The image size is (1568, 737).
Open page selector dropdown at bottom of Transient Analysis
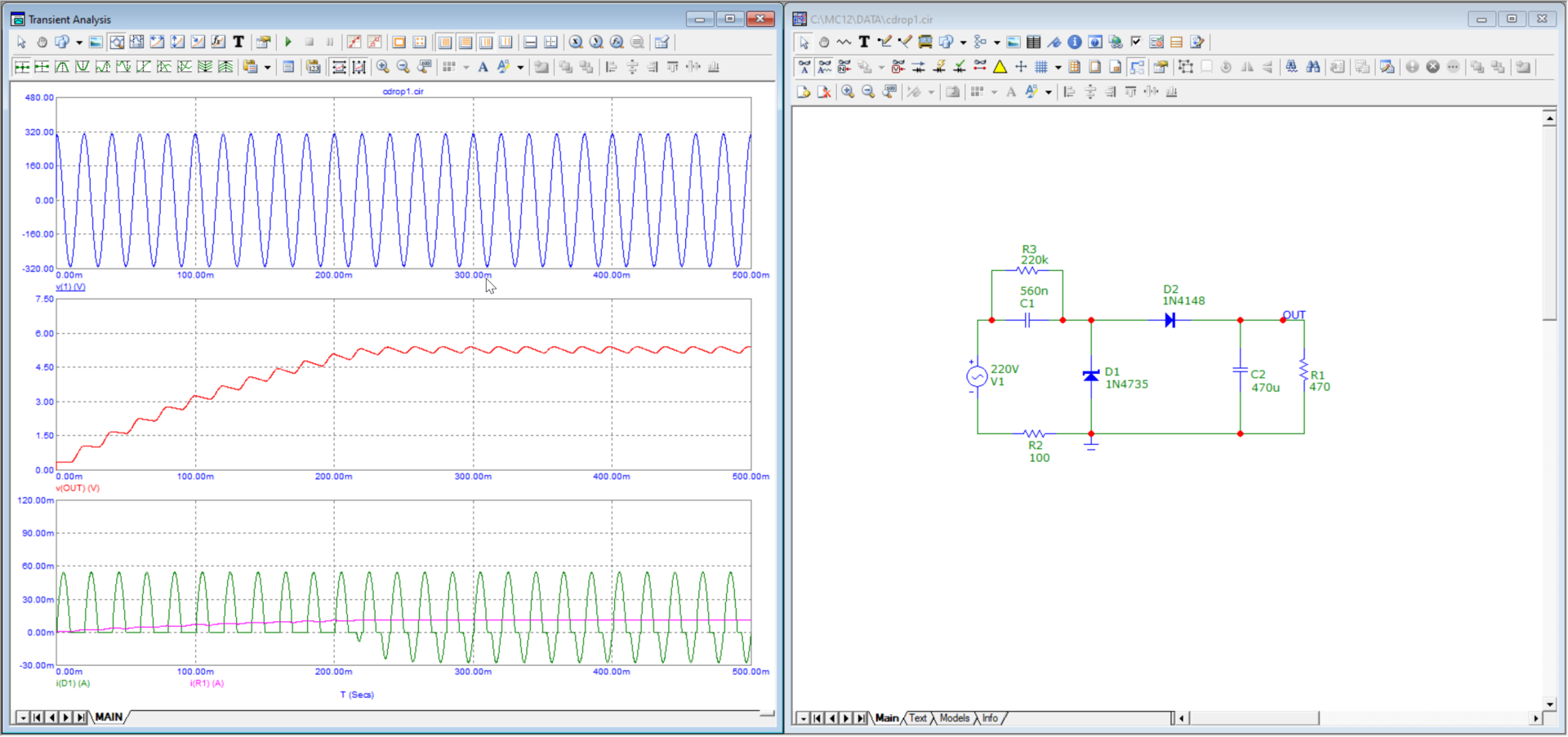click(x=22, y=717)
